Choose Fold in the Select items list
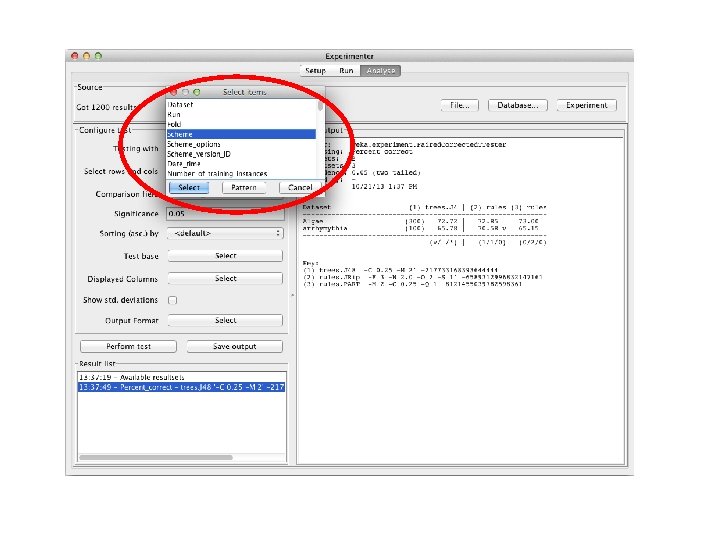 pyautogui.click(x=242, y=124)
